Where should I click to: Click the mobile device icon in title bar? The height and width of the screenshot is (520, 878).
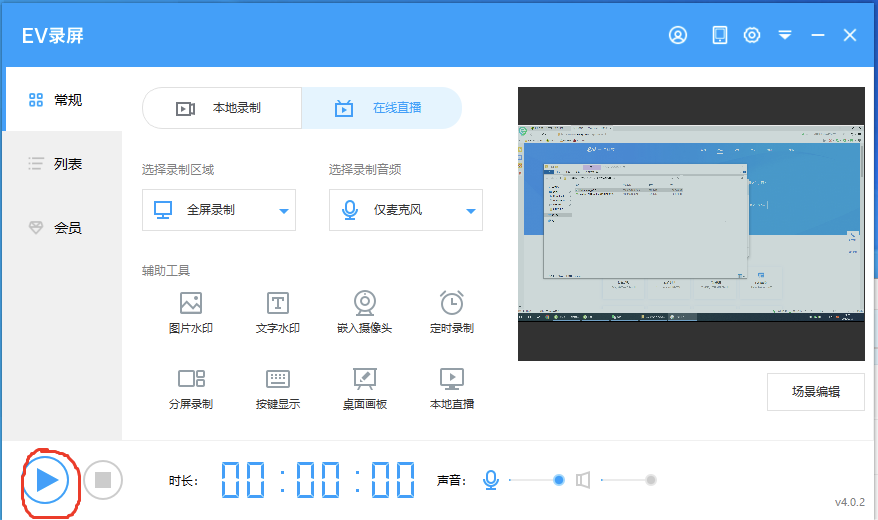point(720,35)
